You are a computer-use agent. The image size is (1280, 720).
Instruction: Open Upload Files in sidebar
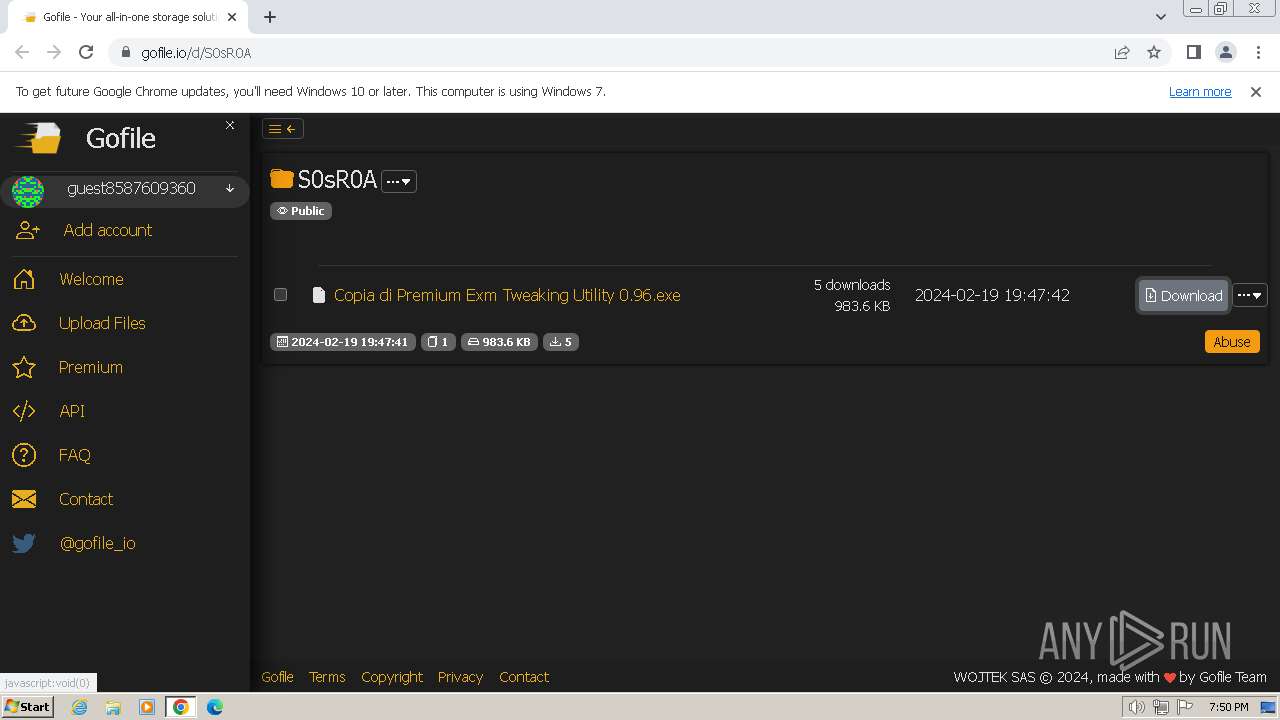coord(102,323)
